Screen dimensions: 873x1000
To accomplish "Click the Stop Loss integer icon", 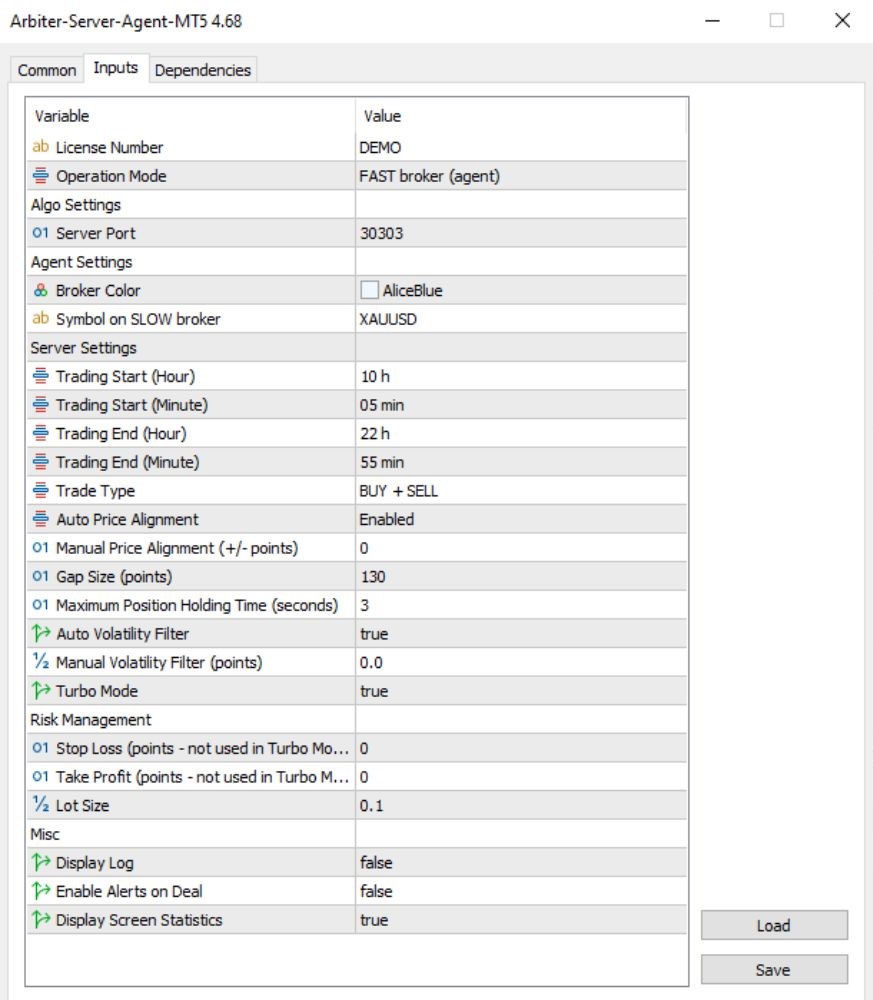I will click(x=40, y=747).
